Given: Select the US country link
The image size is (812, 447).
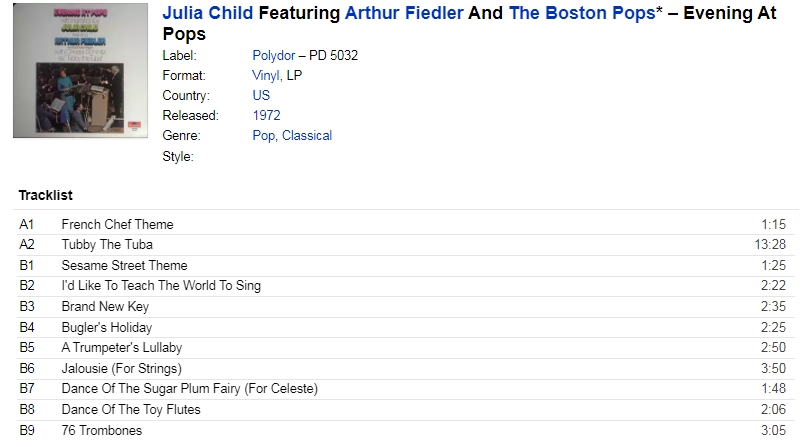Looking at the screenshot, I should [261, 95].
